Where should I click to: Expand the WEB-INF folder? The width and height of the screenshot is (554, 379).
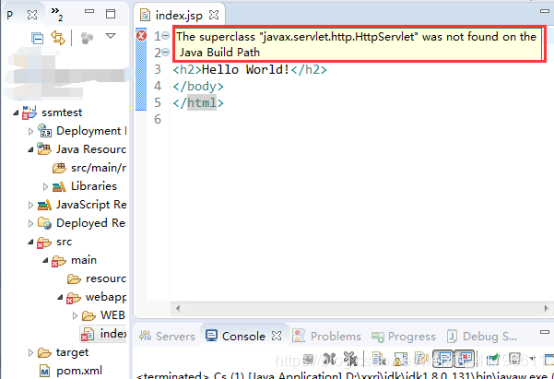coord(75,315)
